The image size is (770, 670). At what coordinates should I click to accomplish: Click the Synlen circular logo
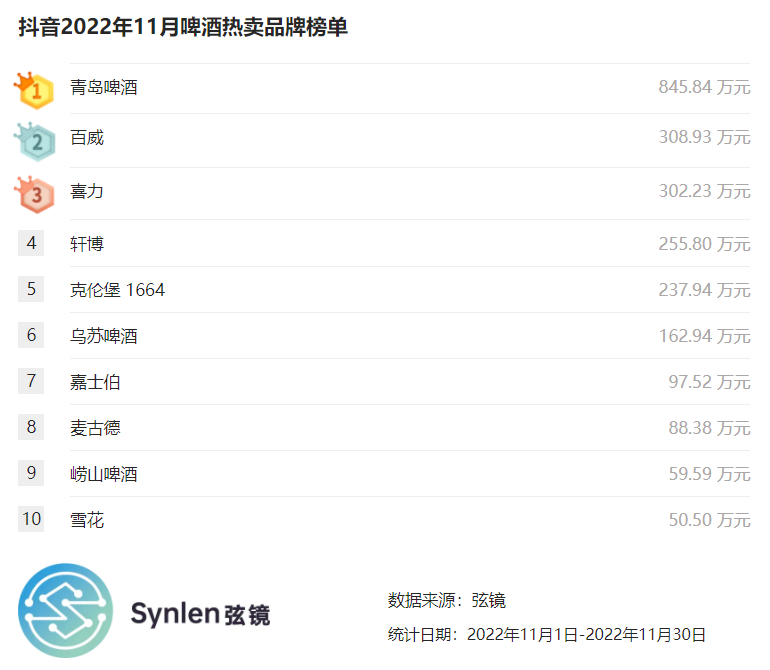click(65, 610)
